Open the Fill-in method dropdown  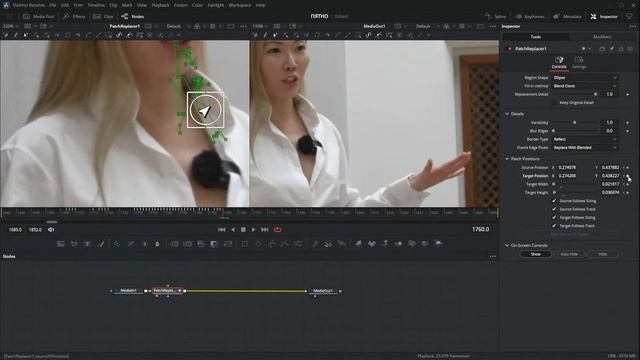(585, 86)
